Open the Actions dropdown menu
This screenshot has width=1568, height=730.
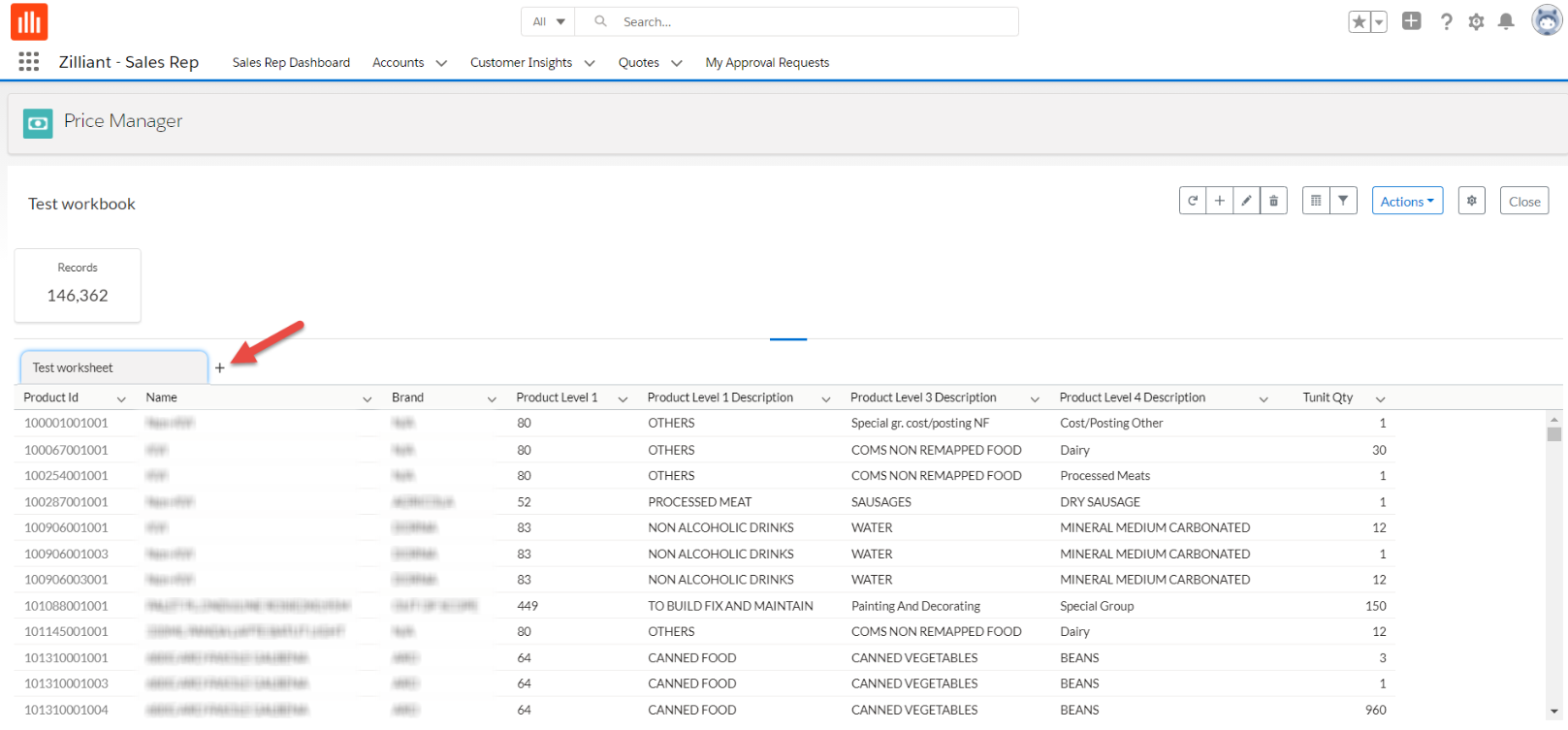point(1407,202)
